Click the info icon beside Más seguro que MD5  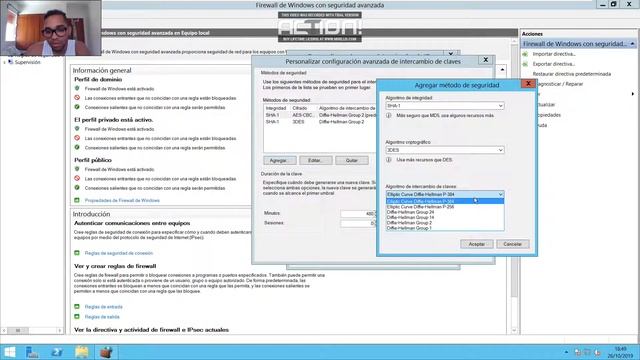point(389,116)
